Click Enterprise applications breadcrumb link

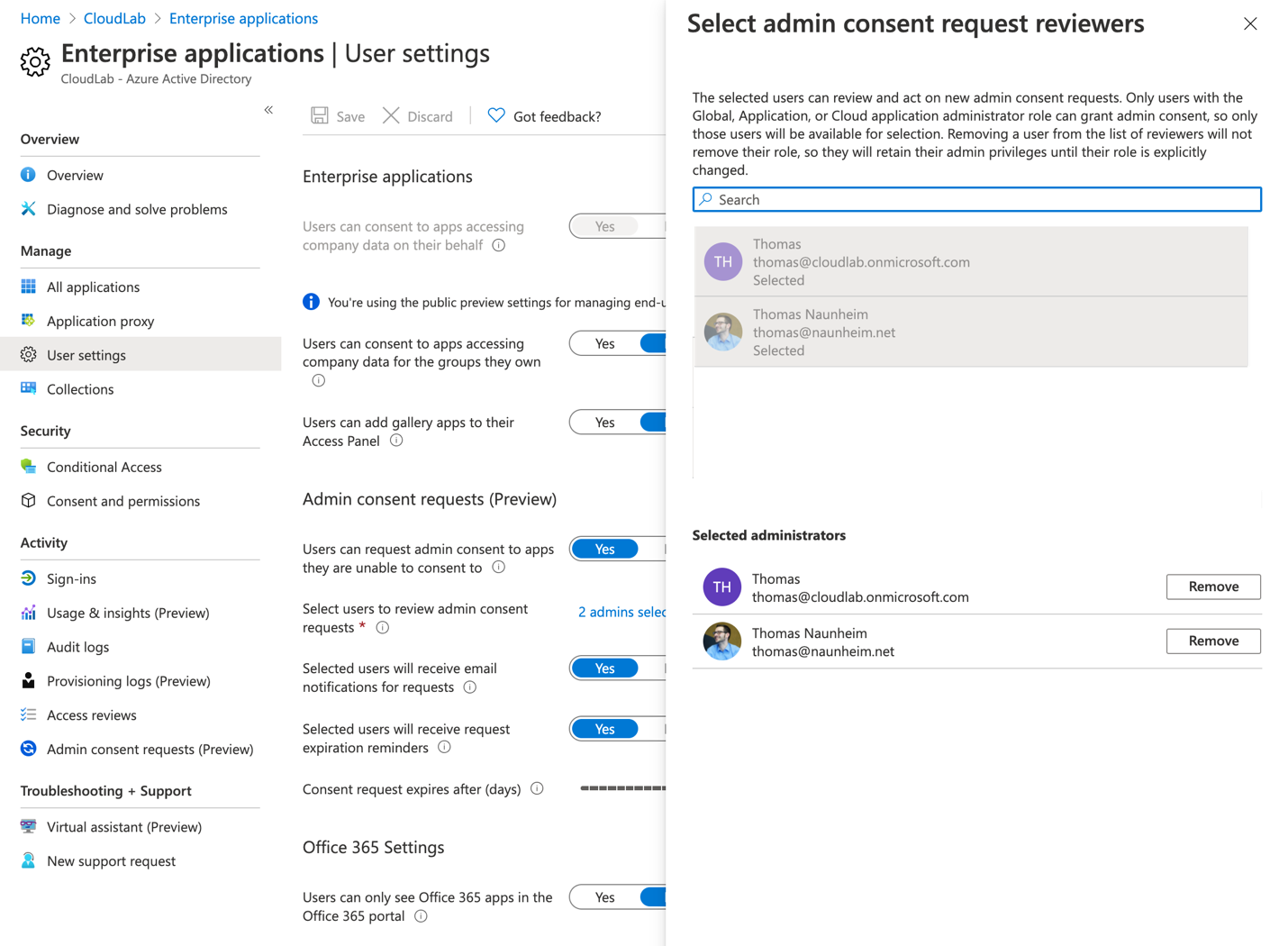pos(243,18)
